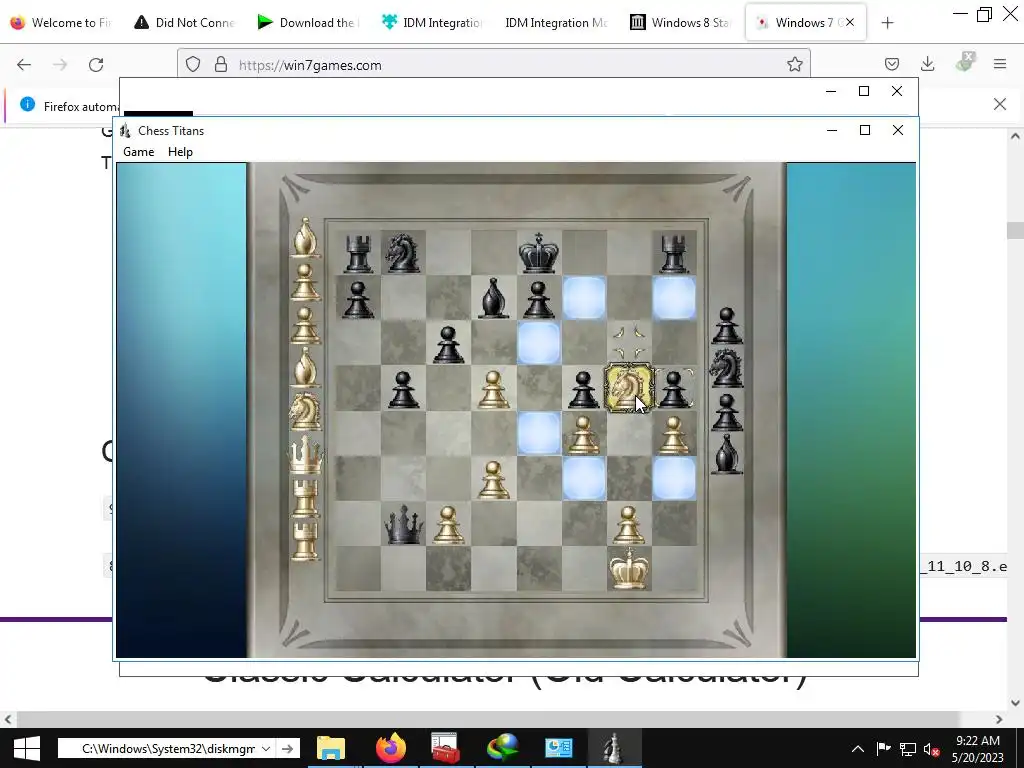The width and height of the screenshot is (1024, 768).
Task: Show site security info via padlock
Action: [221, 65]
